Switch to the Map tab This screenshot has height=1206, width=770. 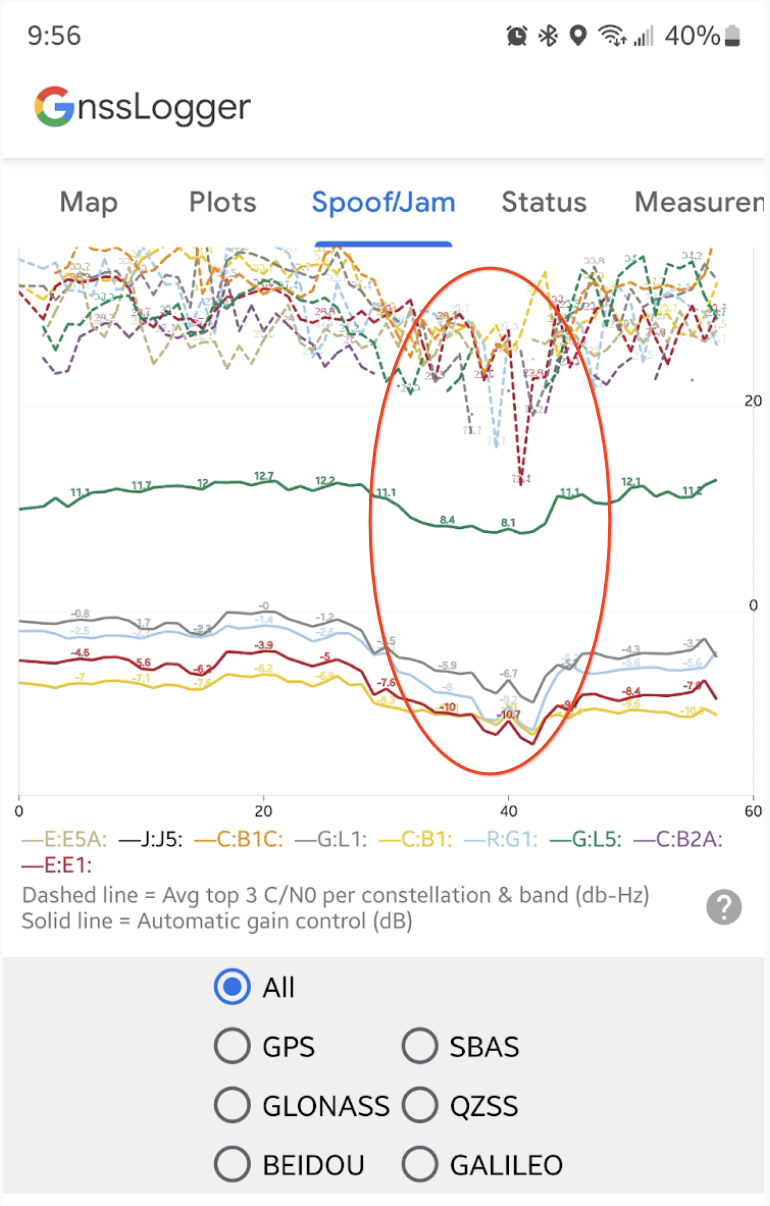point(88,202)
